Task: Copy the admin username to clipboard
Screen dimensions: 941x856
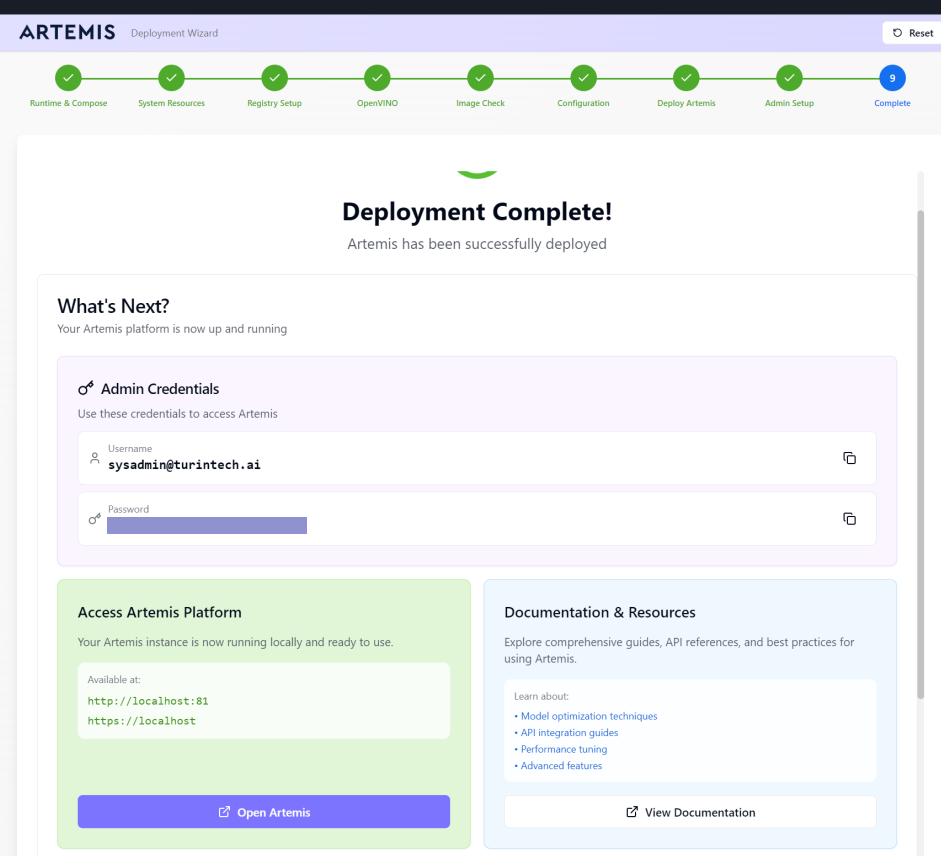Action: [x=849, y=458]
